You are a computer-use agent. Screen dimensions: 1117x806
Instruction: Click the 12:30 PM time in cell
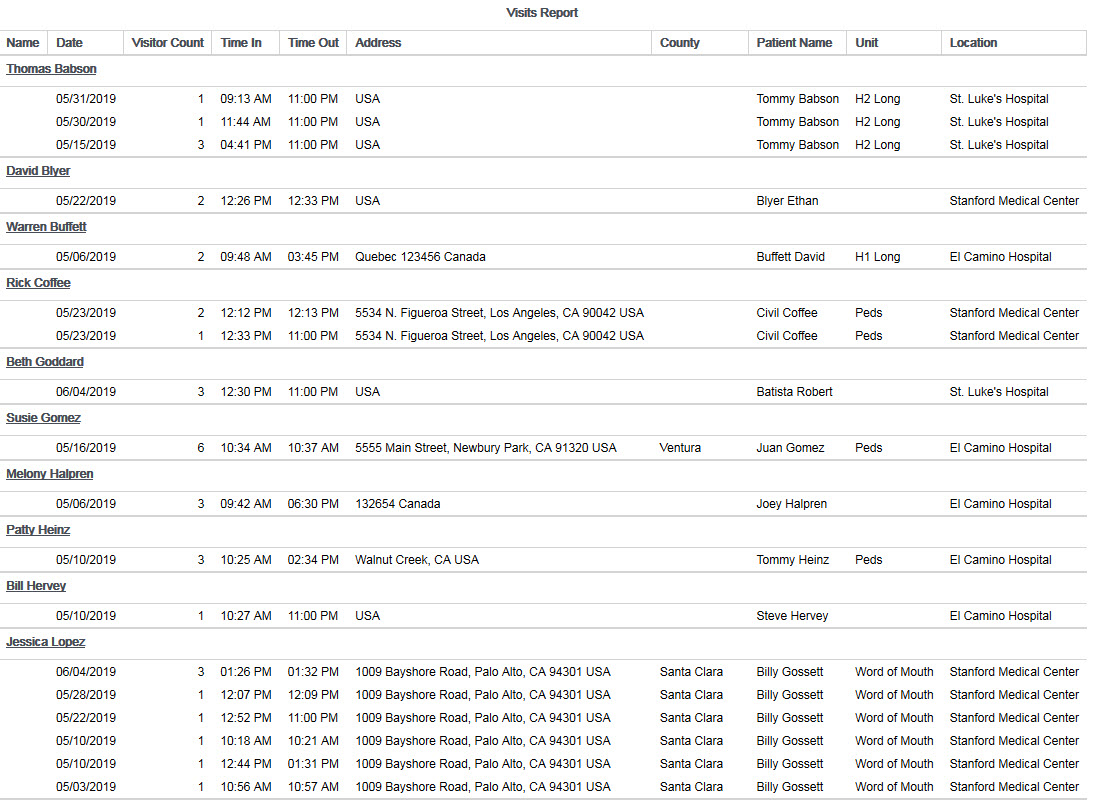point(246,392)
